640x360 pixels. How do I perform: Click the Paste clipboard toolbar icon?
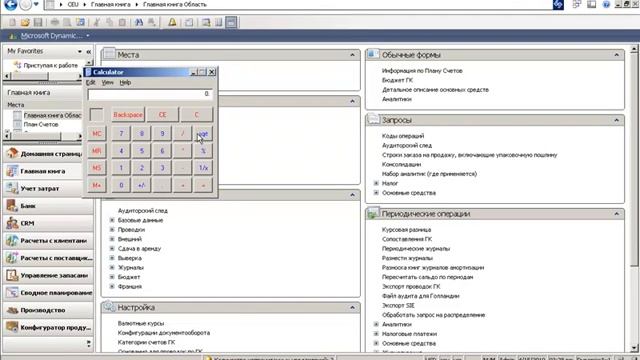coord(122,22)
